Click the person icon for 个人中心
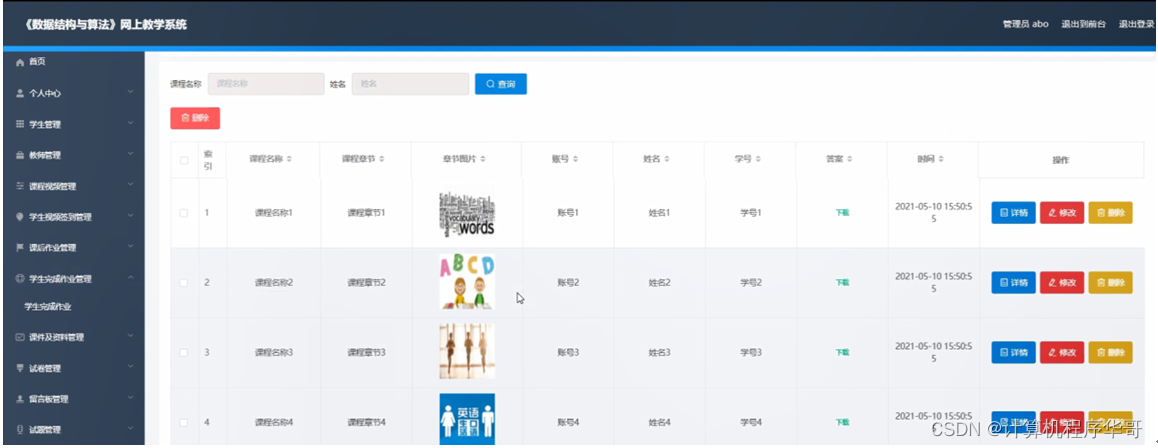The width and height of the screenshot is (1158, 448). [20, 94]
